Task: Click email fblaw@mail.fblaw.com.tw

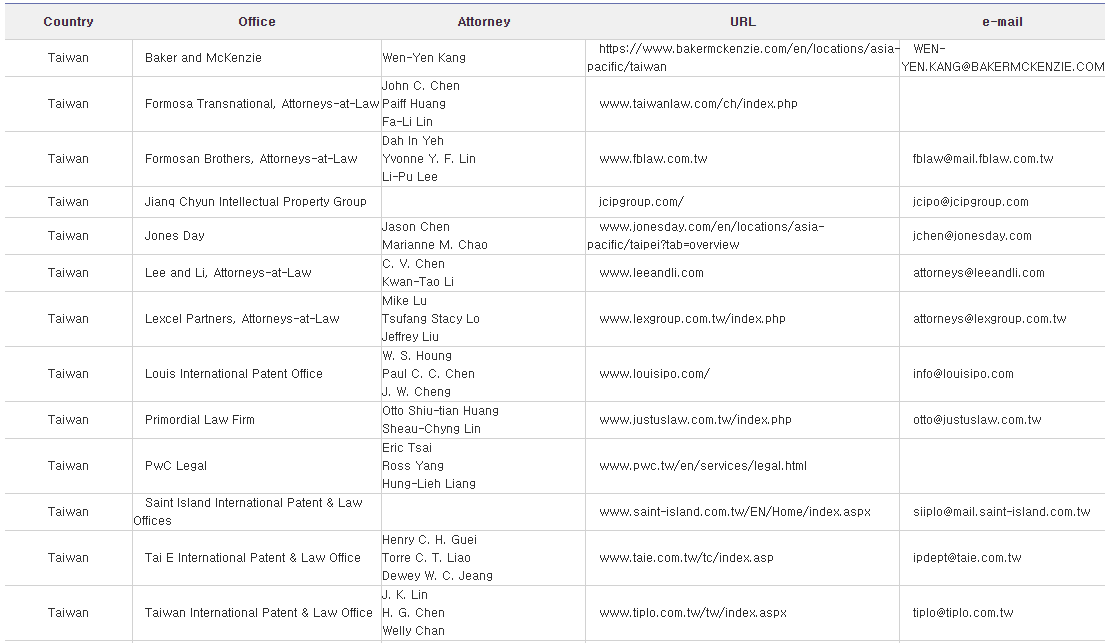Action: tap(982, 159)
